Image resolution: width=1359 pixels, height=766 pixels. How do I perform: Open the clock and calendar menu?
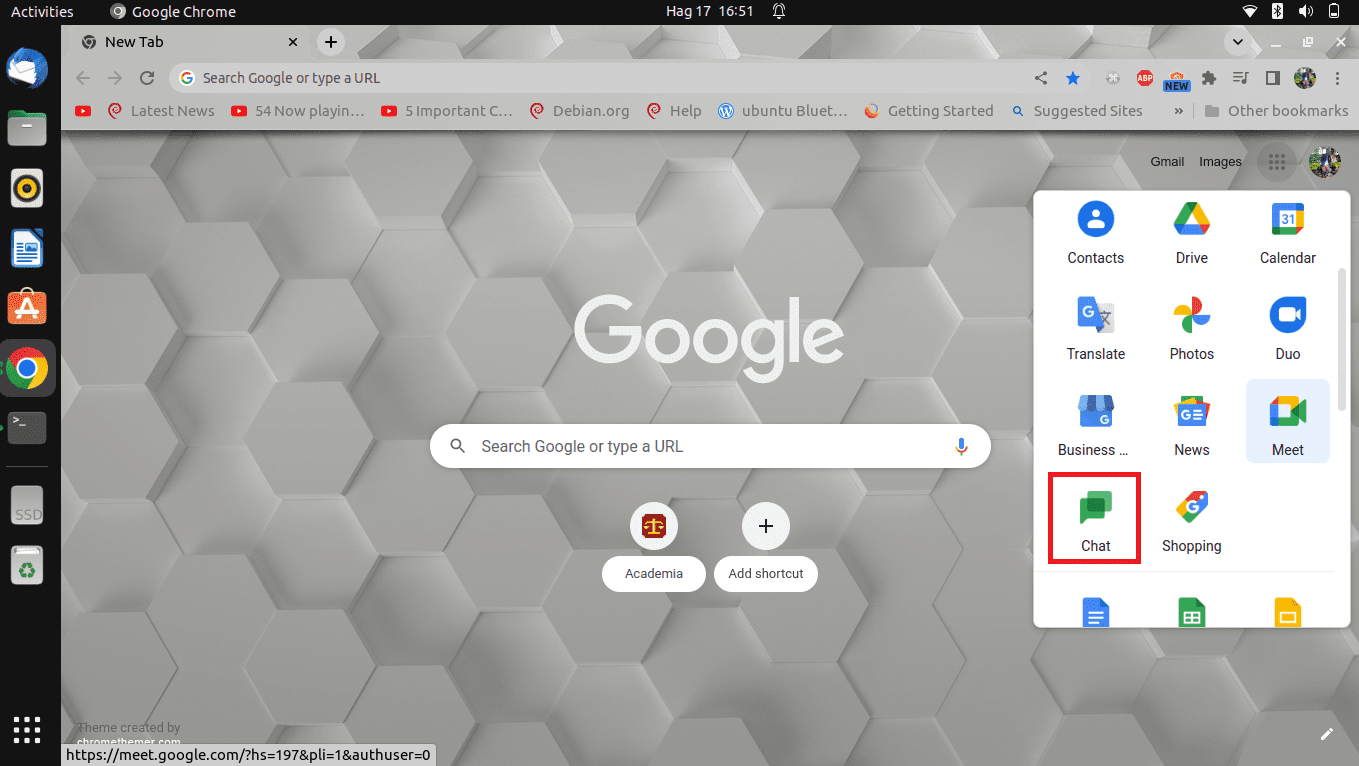(709, 12)
